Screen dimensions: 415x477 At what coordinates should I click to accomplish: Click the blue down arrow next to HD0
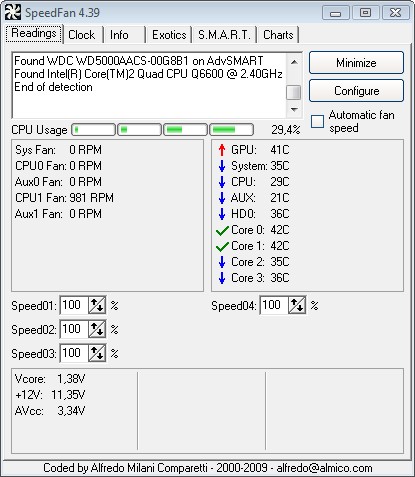[222, 214]
